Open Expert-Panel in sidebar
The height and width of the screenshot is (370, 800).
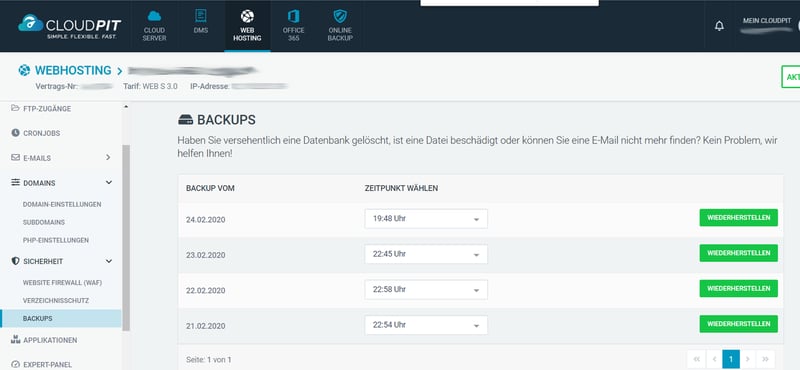point(47,365)
